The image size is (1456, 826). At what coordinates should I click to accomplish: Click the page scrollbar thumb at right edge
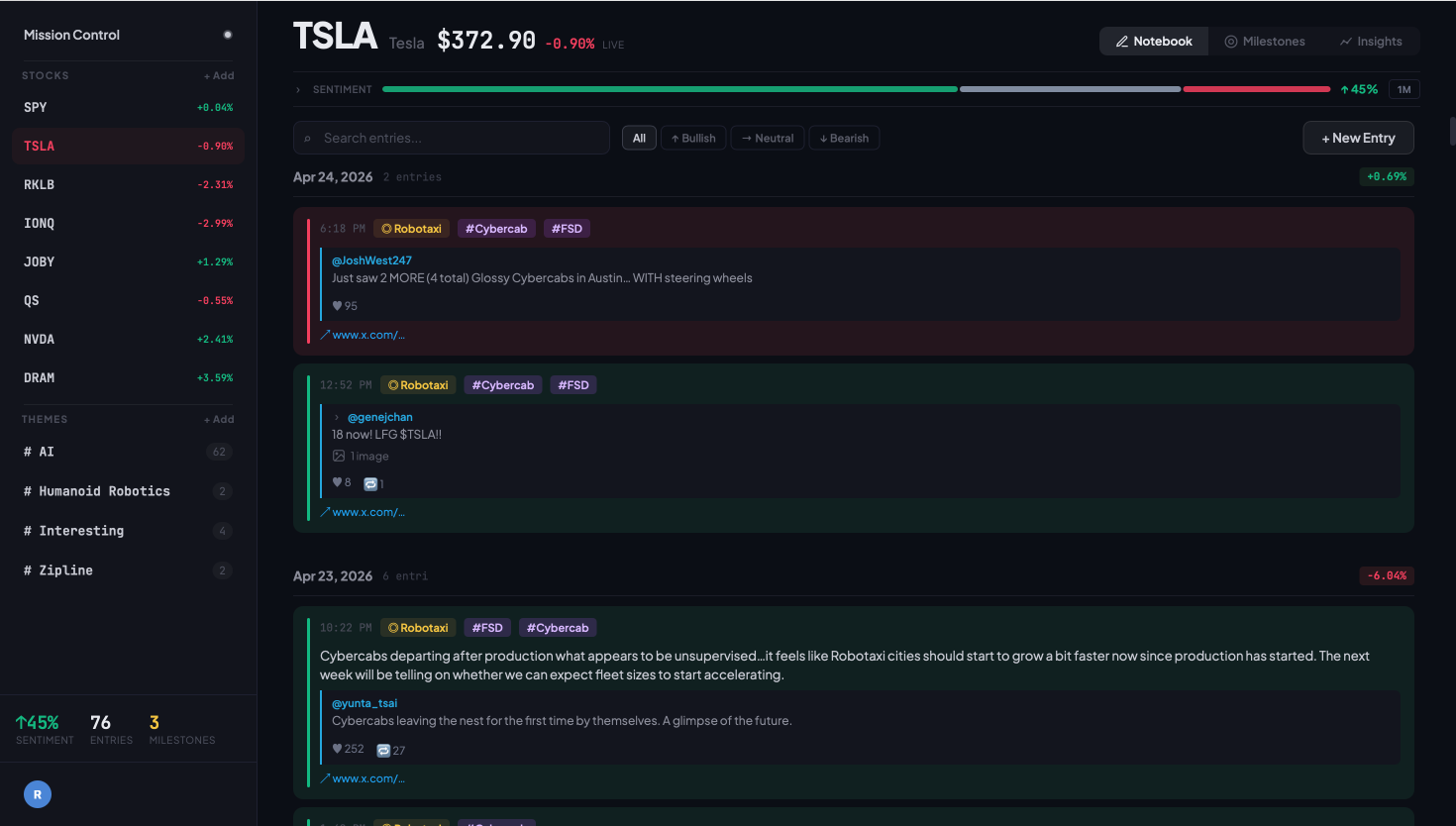[1452, 132]
